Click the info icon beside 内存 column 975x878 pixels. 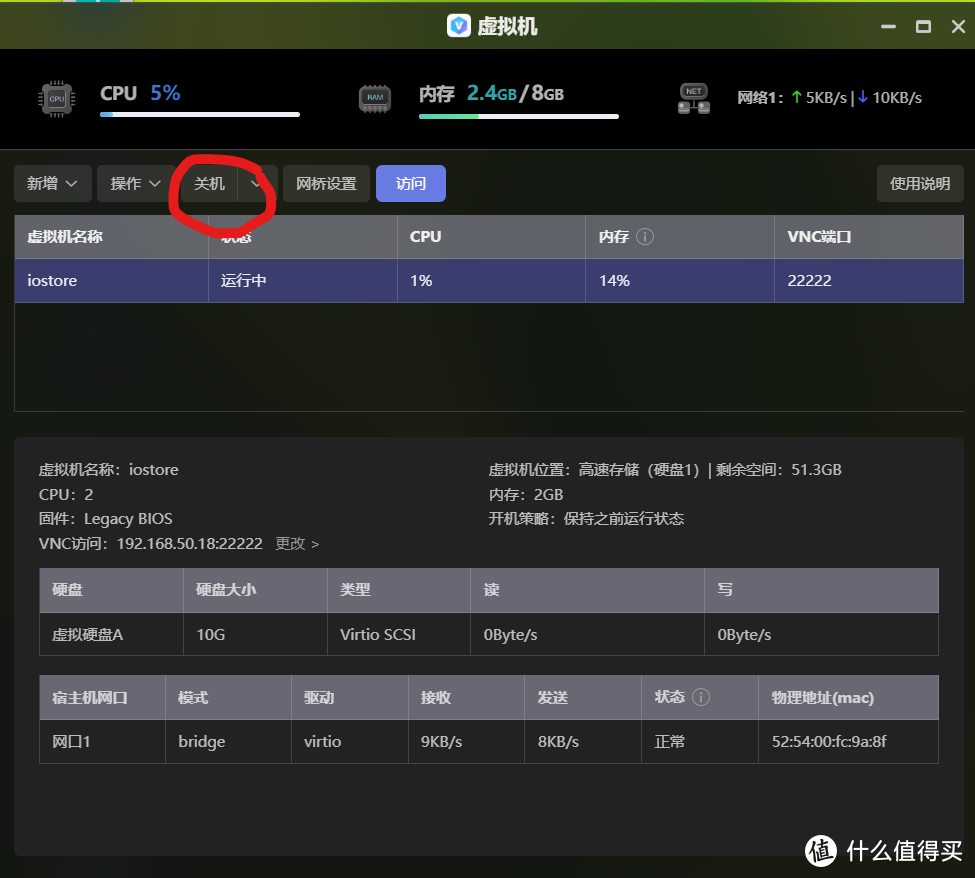(x=645, y=237)
